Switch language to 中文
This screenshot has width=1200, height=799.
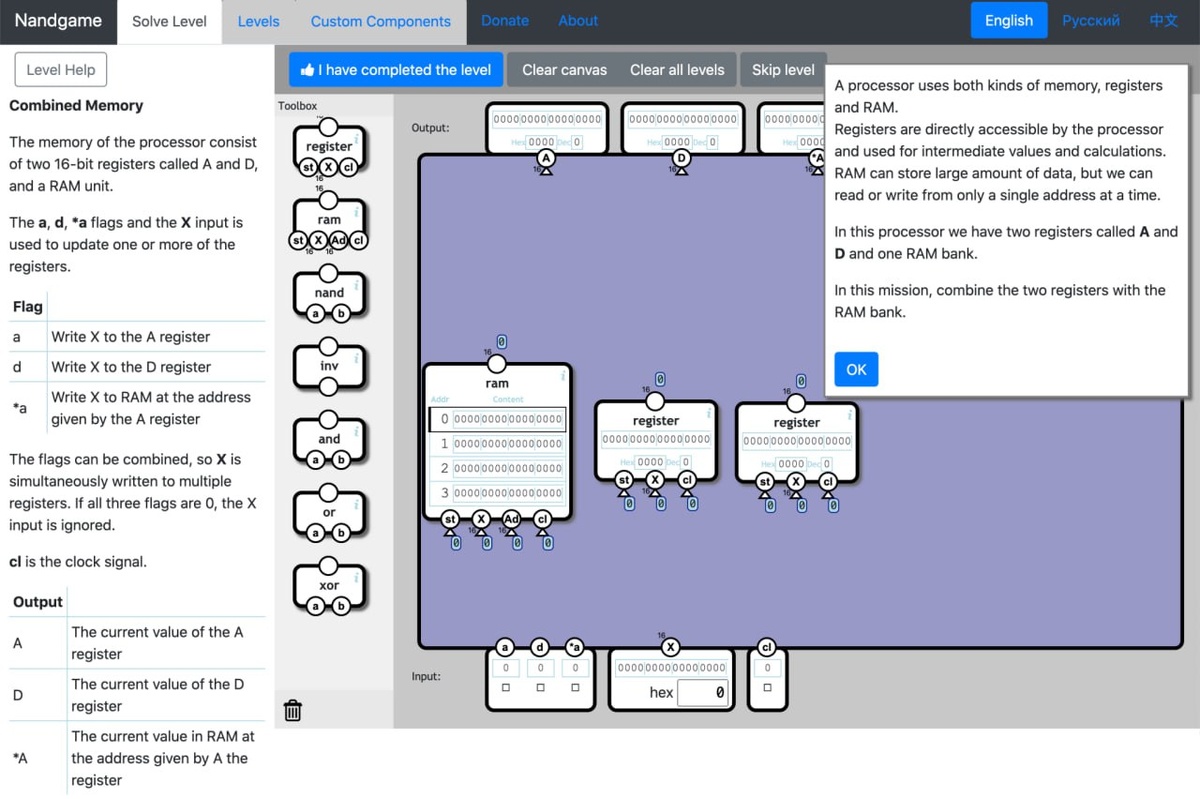[x=1164, y=20]
